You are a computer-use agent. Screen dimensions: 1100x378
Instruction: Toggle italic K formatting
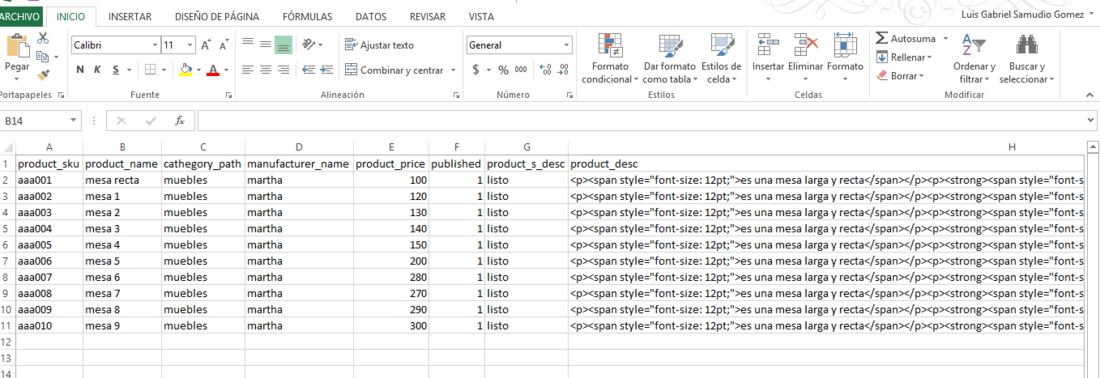97,69
